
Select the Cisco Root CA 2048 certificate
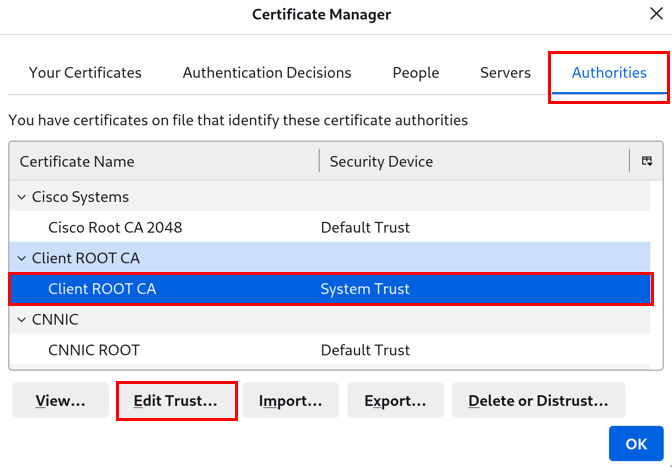click(x=115, y=227)
